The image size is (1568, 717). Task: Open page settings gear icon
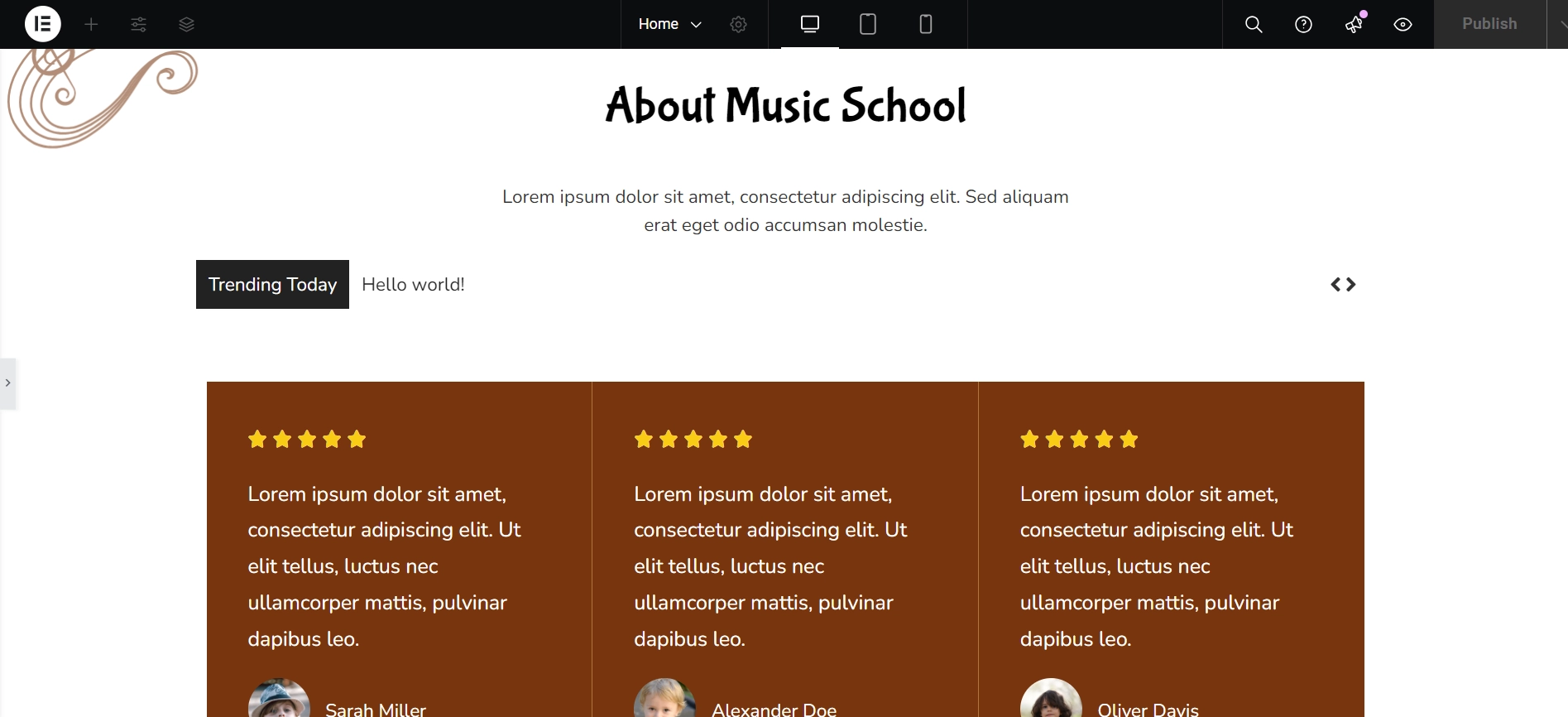[x=739, y=24]
